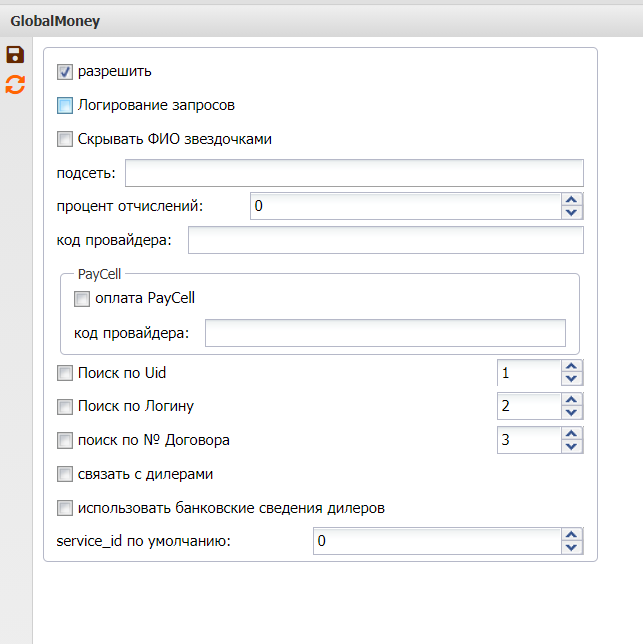Screen dimensions: 643x644
Task: Click PayCell 'код провайдера' input field
Action: (385, 333)
